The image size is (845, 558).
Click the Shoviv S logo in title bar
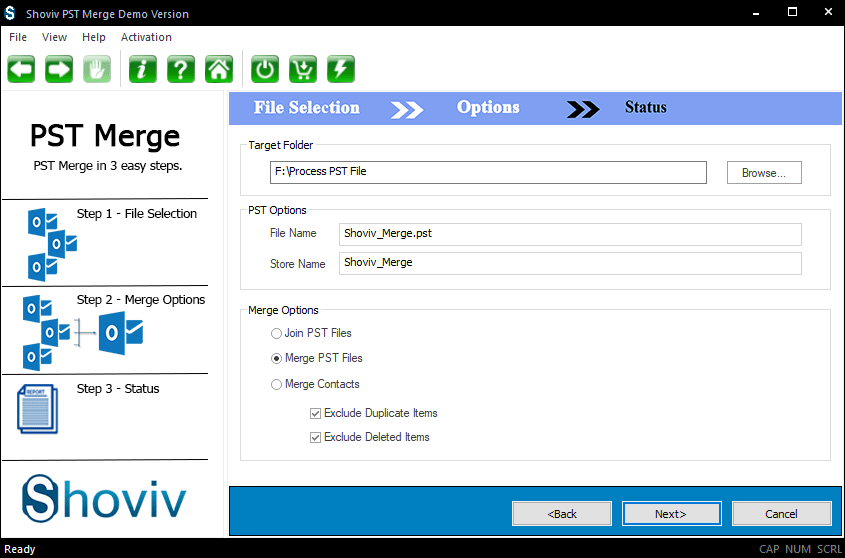coord(10,13)
